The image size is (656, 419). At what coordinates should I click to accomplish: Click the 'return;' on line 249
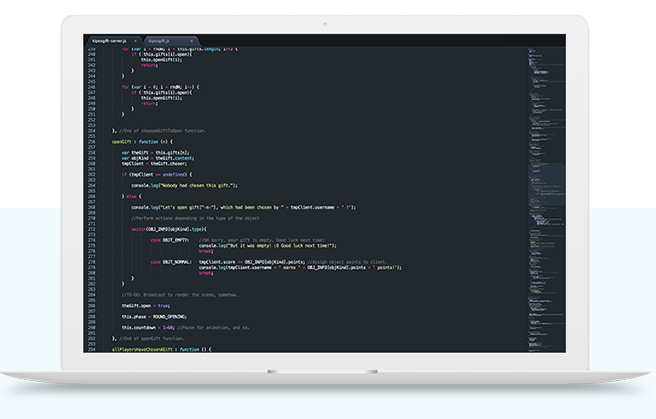pyautogui.click(x=149, y=103)
